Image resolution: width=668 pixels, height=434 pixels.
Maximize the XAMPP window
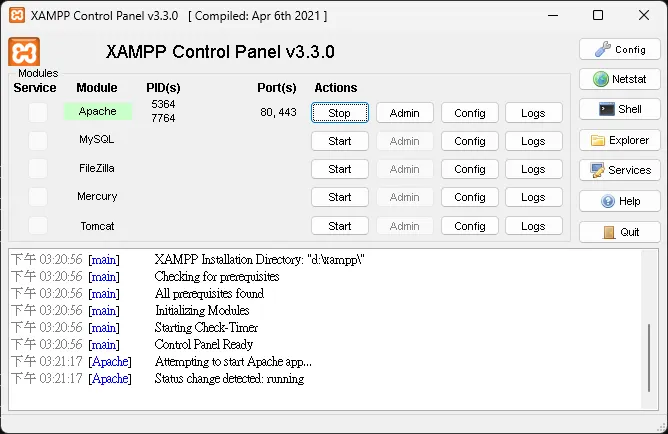click(x=598, y=15)
